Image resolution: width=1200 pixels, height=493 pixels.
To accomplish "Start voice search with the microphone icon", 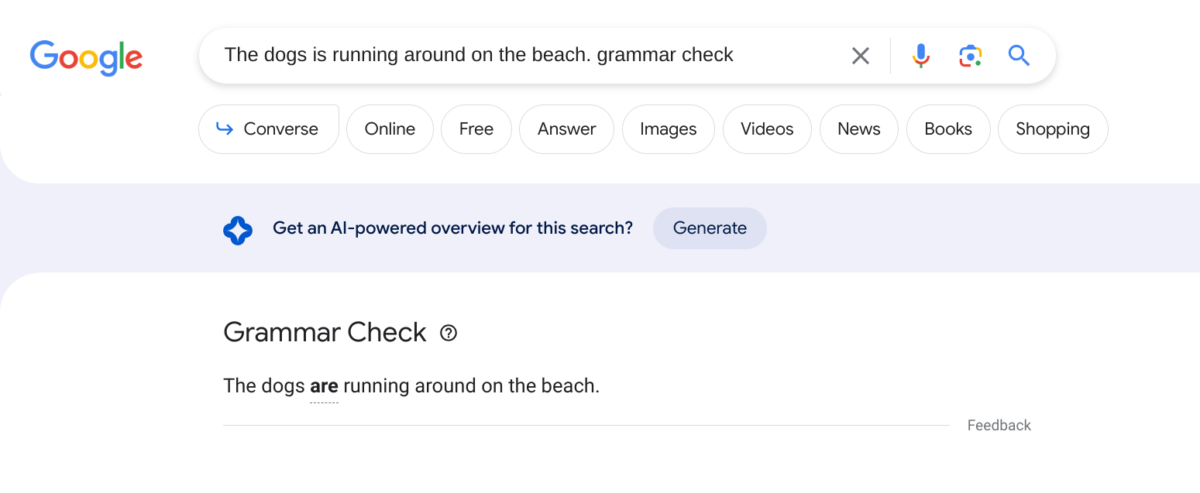I will click(921, 56).
